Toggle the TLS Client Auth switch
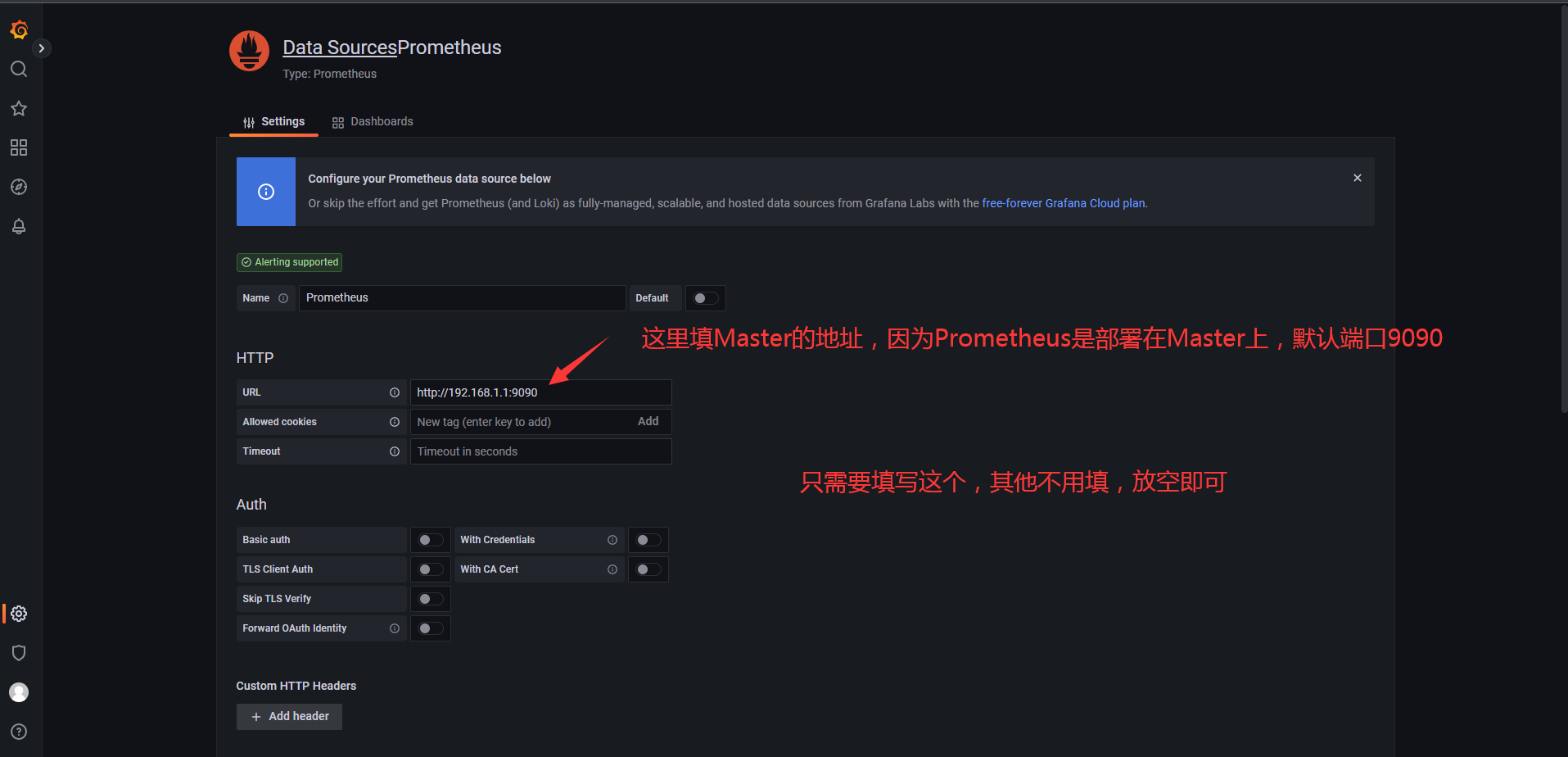 pyautogui.click(x=431, y=569)
